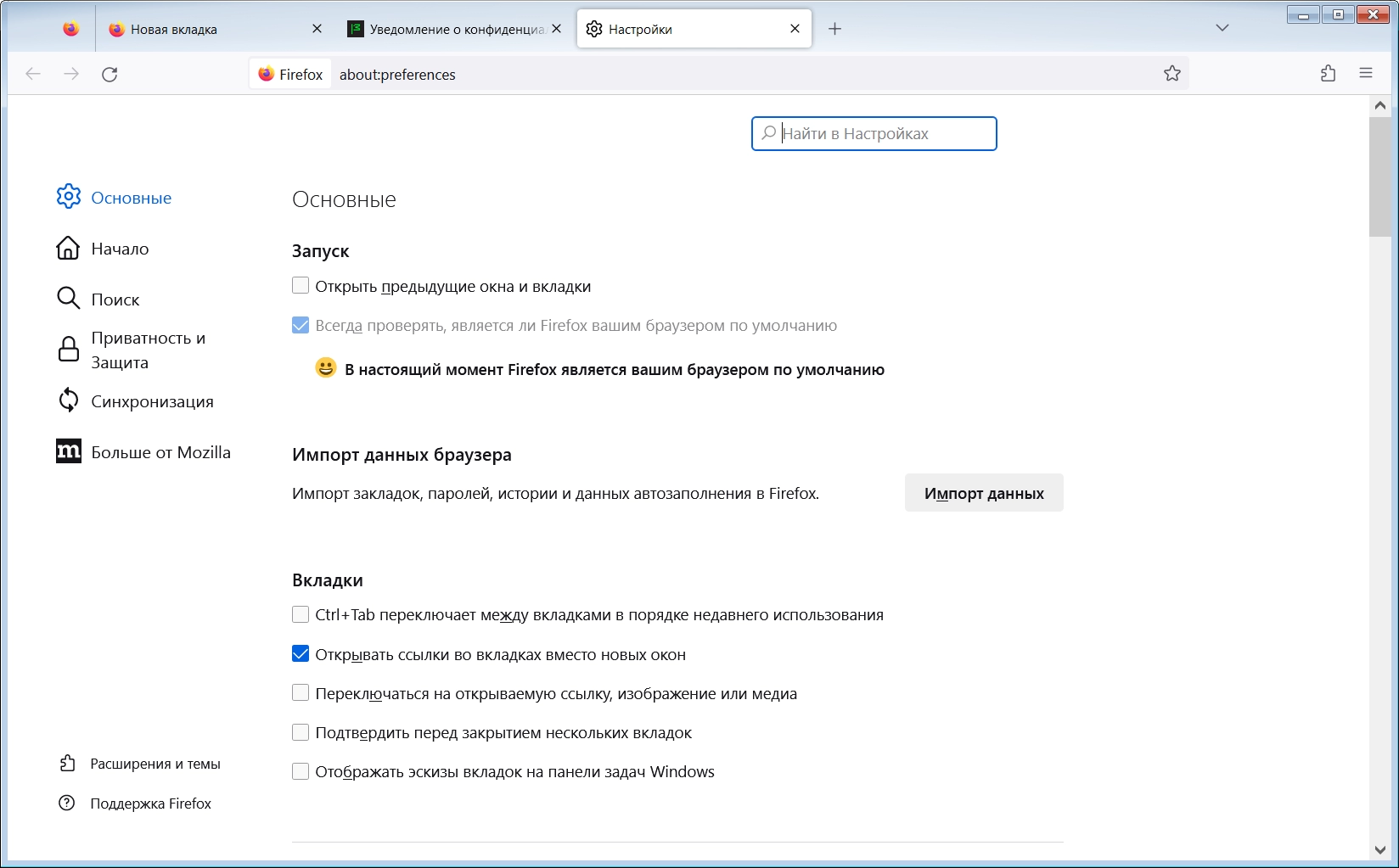Open a new tab with plus icon

834,29
